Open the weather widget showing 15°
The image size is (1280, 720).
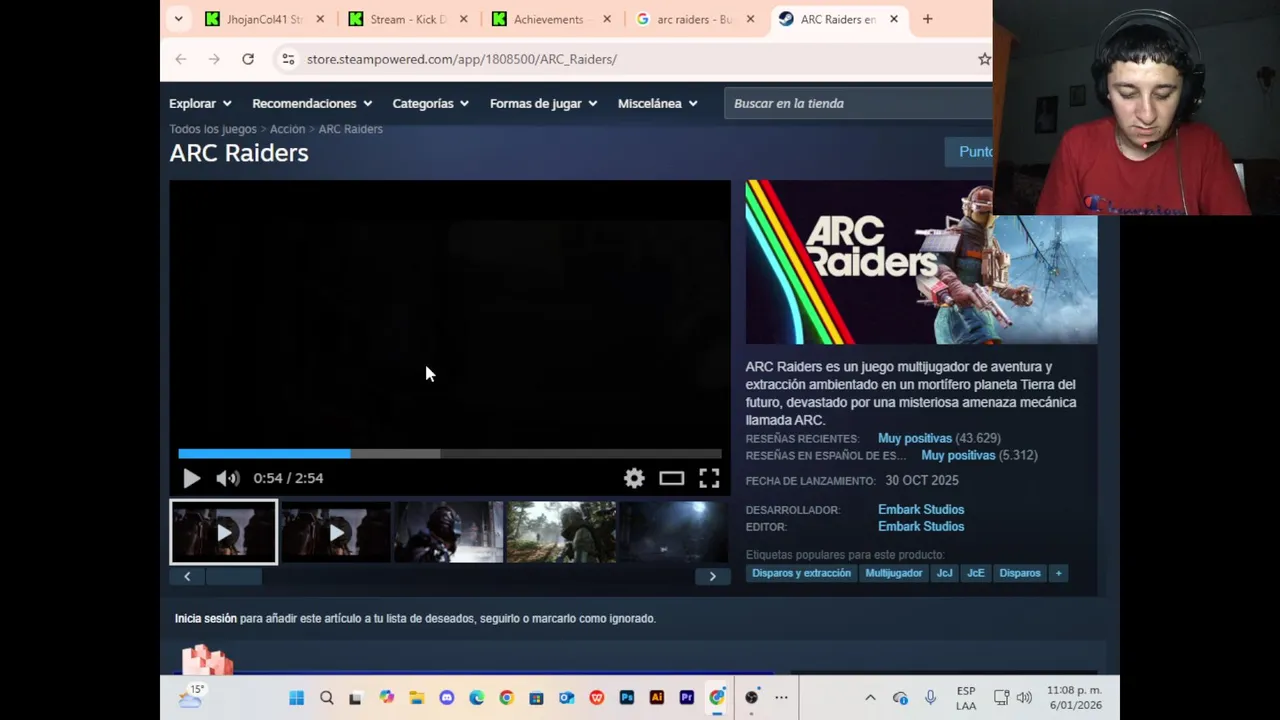click(191, 696)
